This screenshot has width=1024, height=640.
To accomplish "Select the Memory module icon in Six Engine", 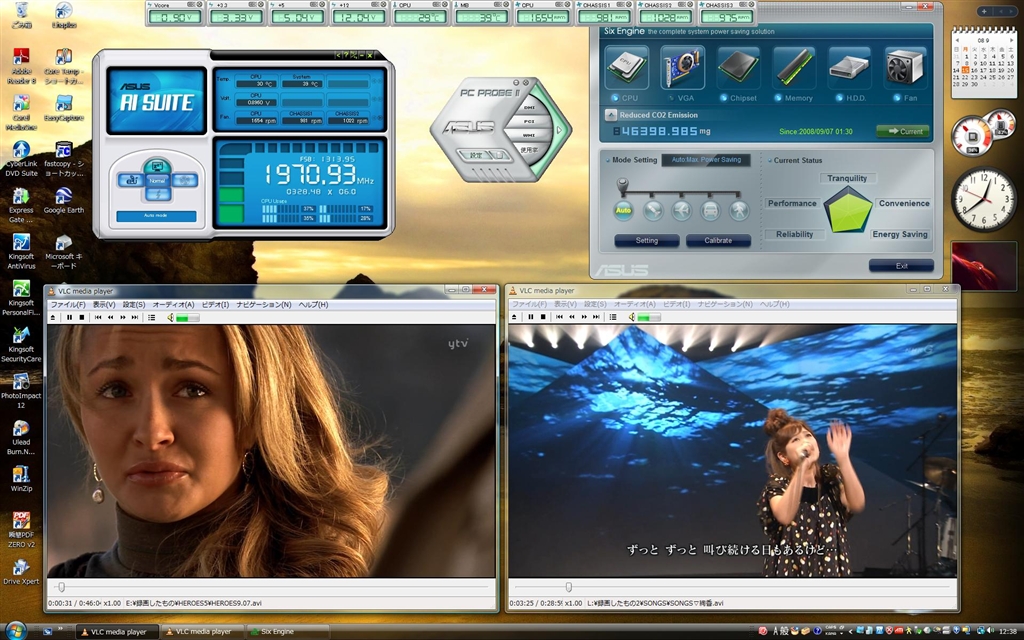I will 794,67.
